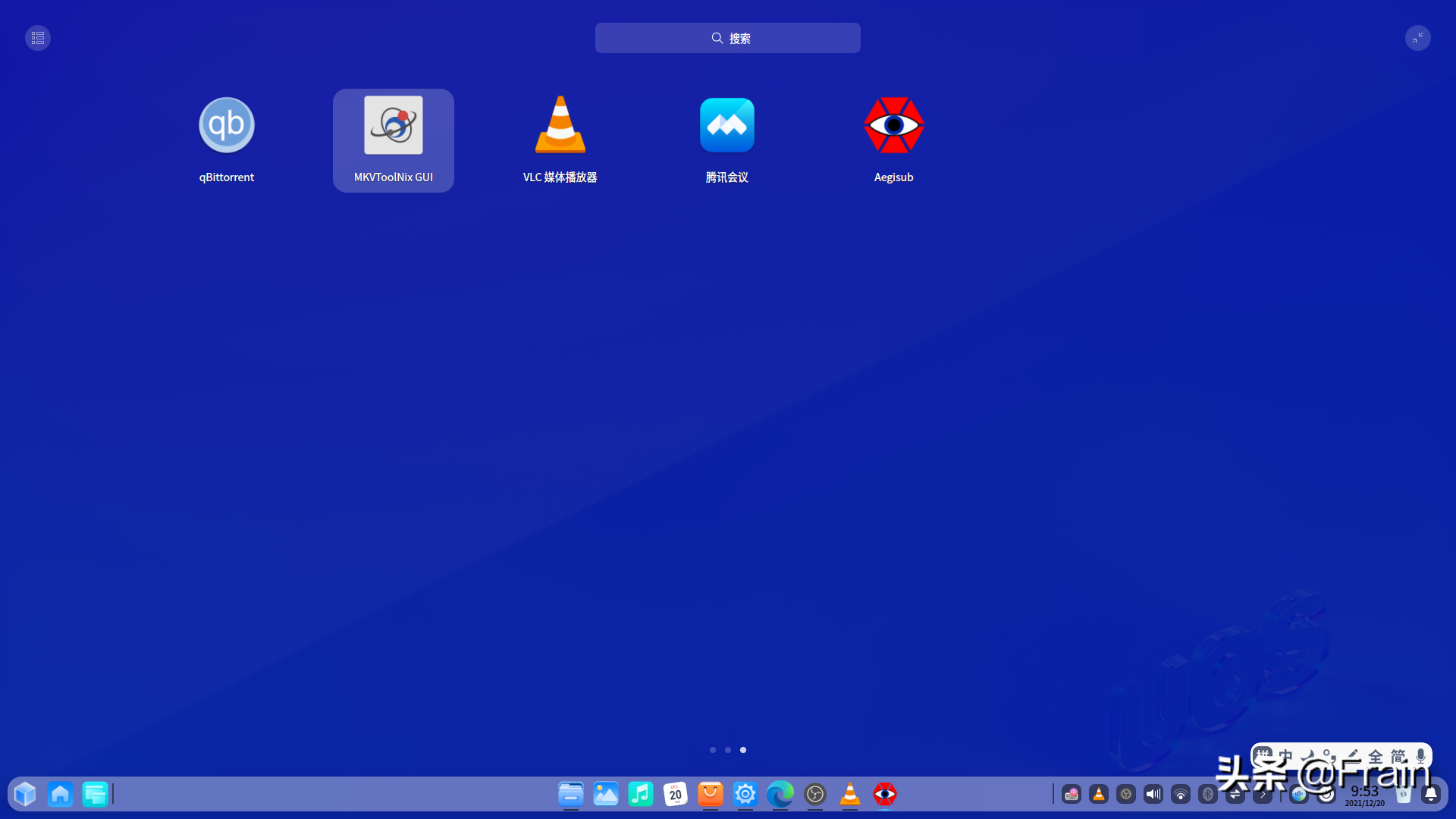
Task: Open Aegisub from the launcher grid
Action: [893, 140]
